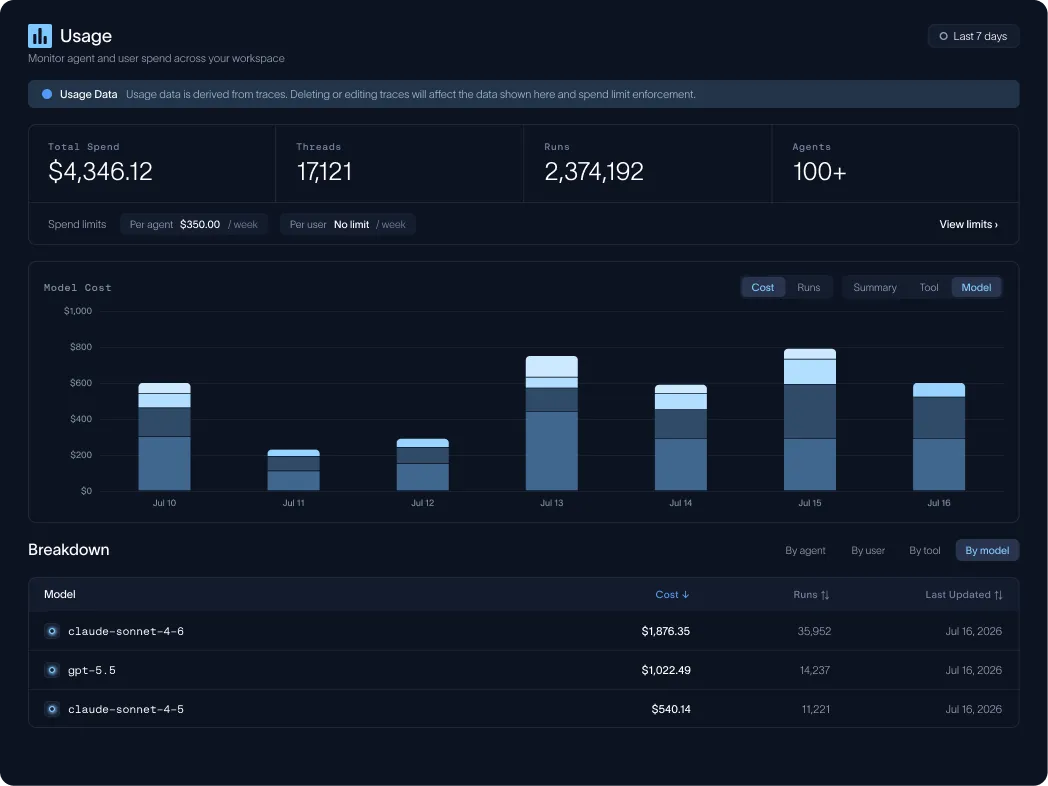Show breakdown By tool
This screenshot has height=786, width=1048.
click(x=924, y=550)
